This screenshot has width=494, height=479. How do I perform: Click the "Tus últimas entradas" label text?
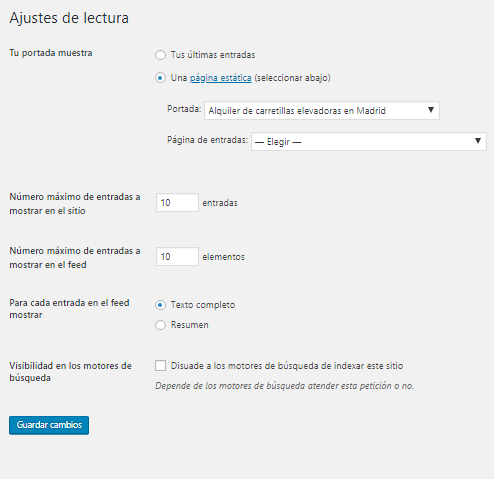[213, 55]
